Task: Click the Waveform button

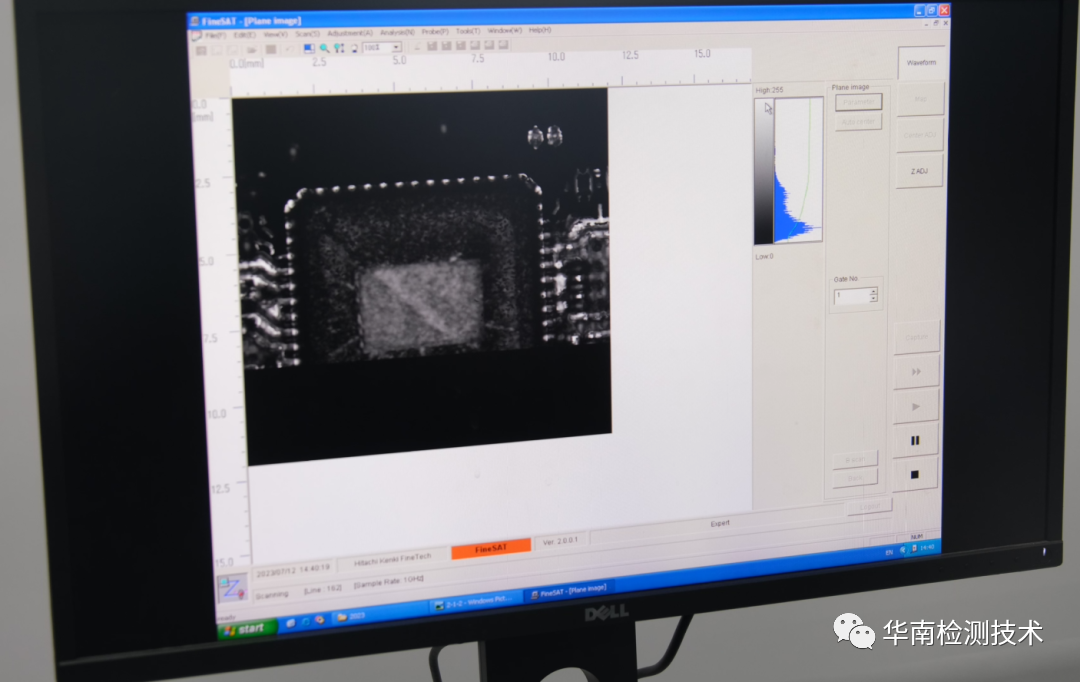Action: [x=921, y=63]
